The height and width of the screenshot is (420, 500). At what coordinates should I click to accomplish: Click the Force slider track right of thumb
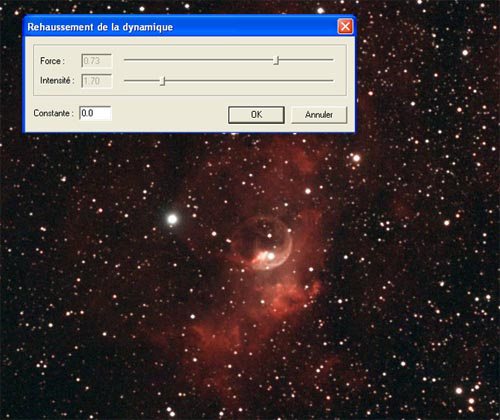coord(306,60)
